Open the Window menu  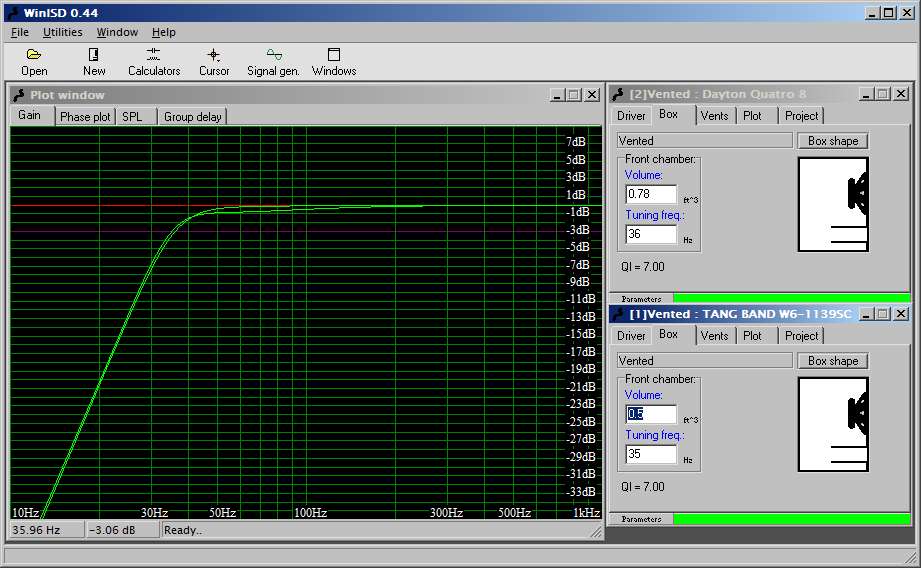point(117,32)
